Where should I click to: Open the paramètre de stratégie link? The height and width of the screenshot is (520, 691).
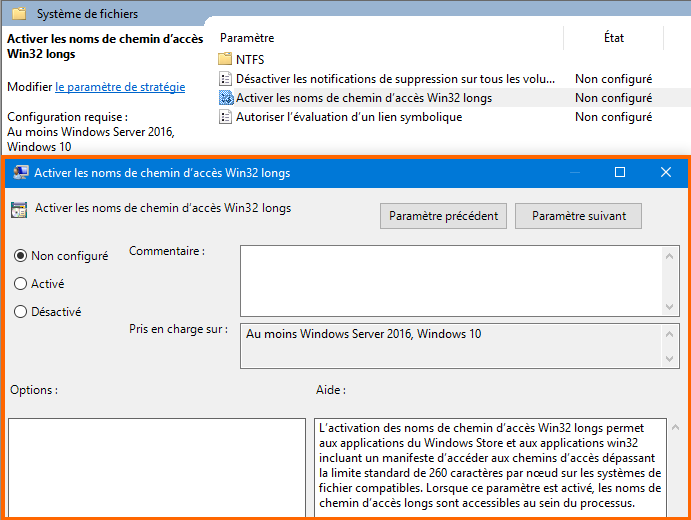pyautogui.click(x=120, y=87)
